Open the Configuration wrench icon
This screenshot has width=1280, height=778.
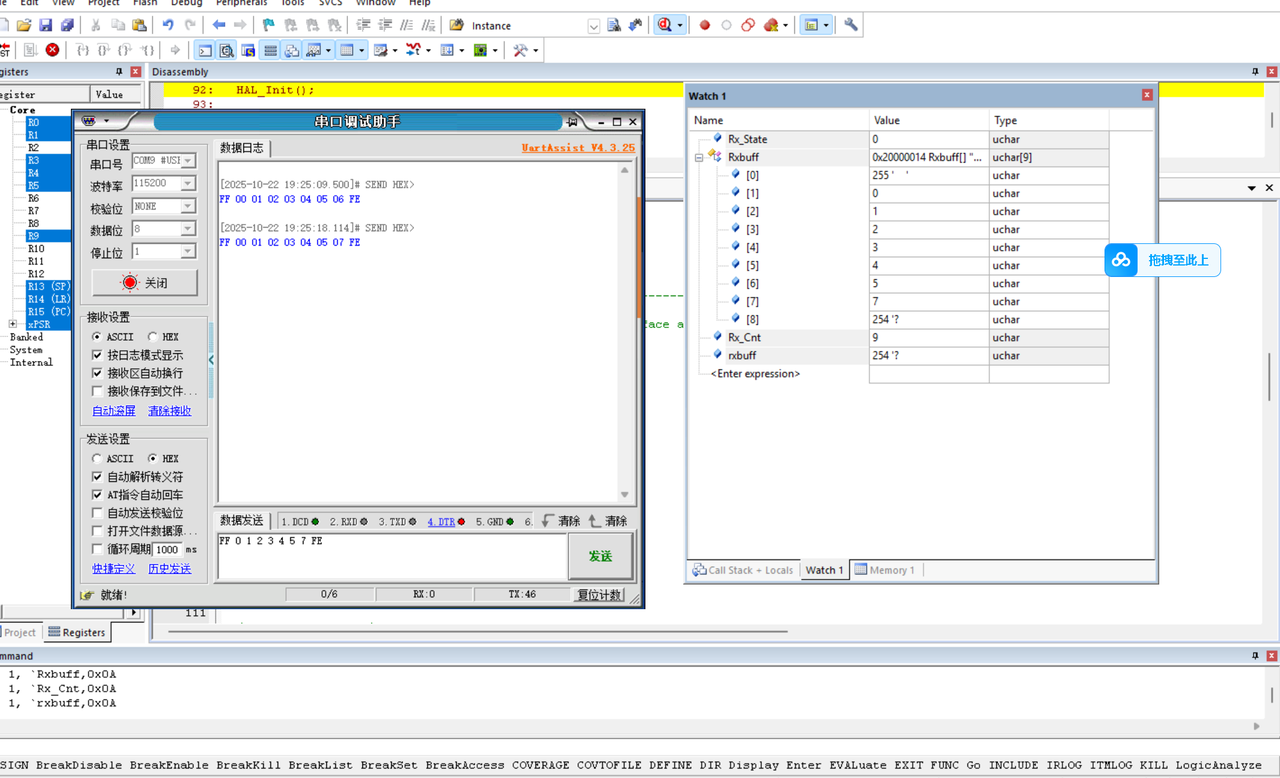coord(851,25)
